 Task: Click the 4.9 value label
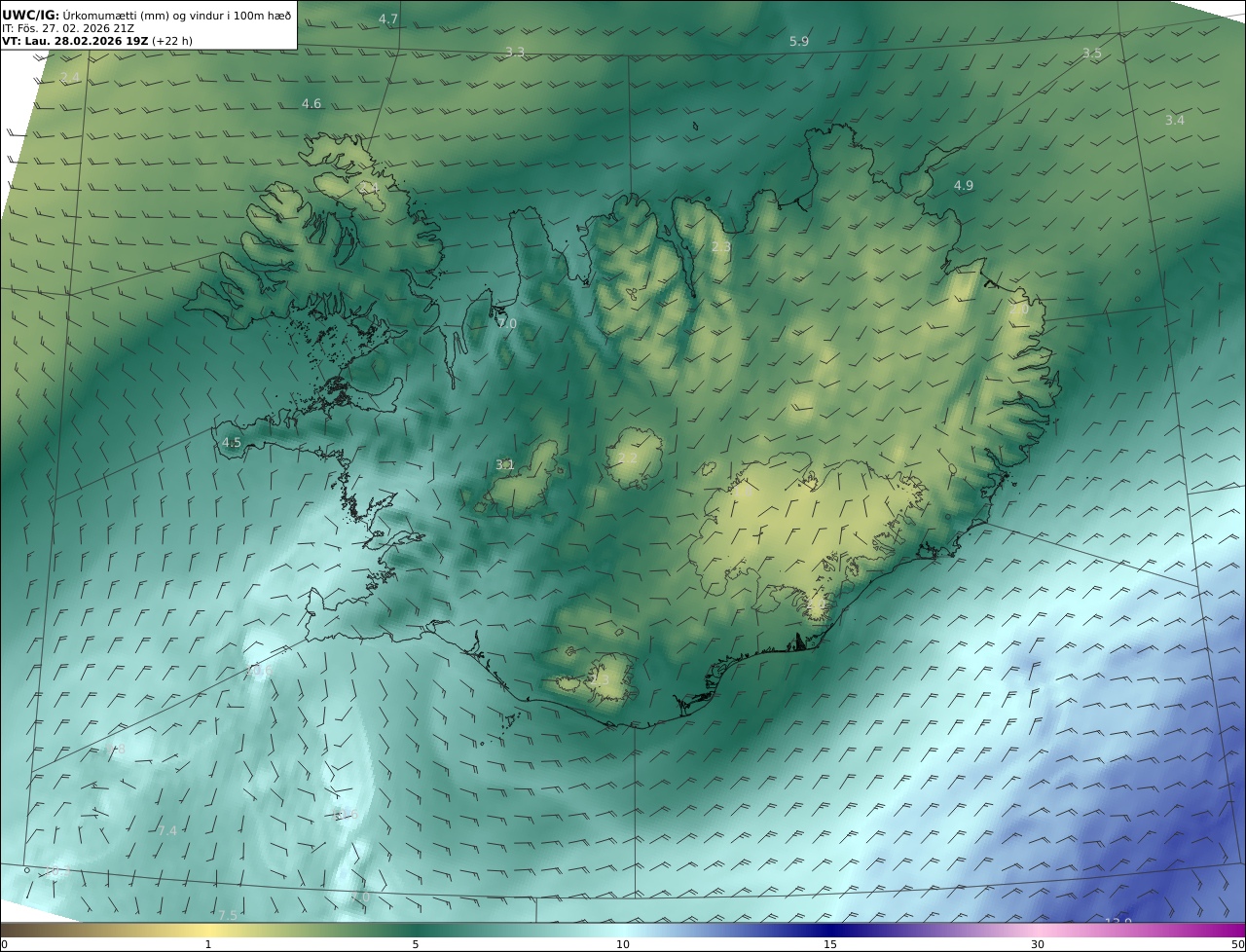coord(964,186)
